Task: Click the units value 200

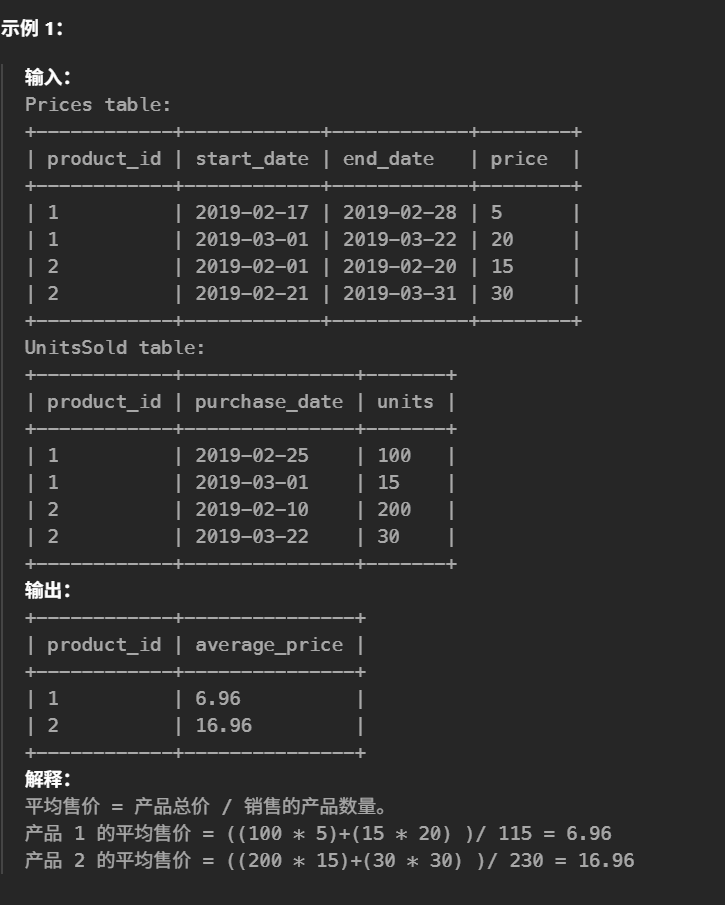Action: tap(394, 510)
